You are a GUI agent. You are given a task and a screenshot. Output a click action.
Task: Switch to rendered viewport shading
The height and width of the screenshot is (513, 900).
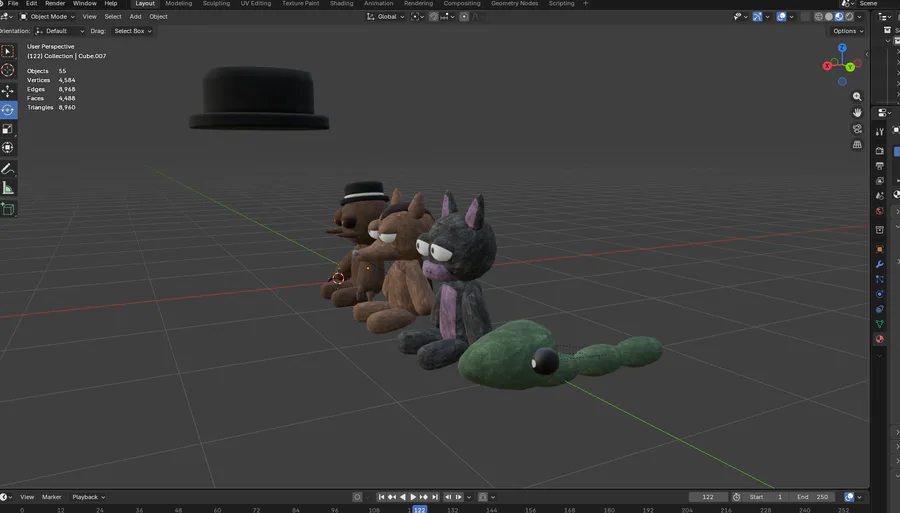coord(849,17)
